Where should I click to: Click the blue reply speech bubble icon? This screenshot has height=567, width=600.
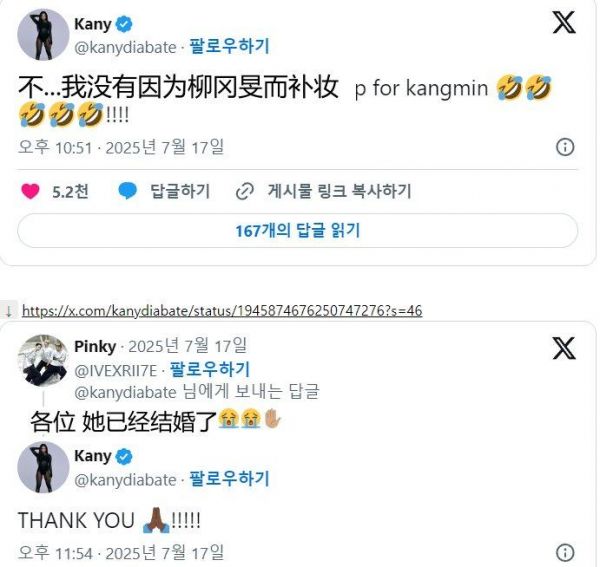click(x=127, y=191)
